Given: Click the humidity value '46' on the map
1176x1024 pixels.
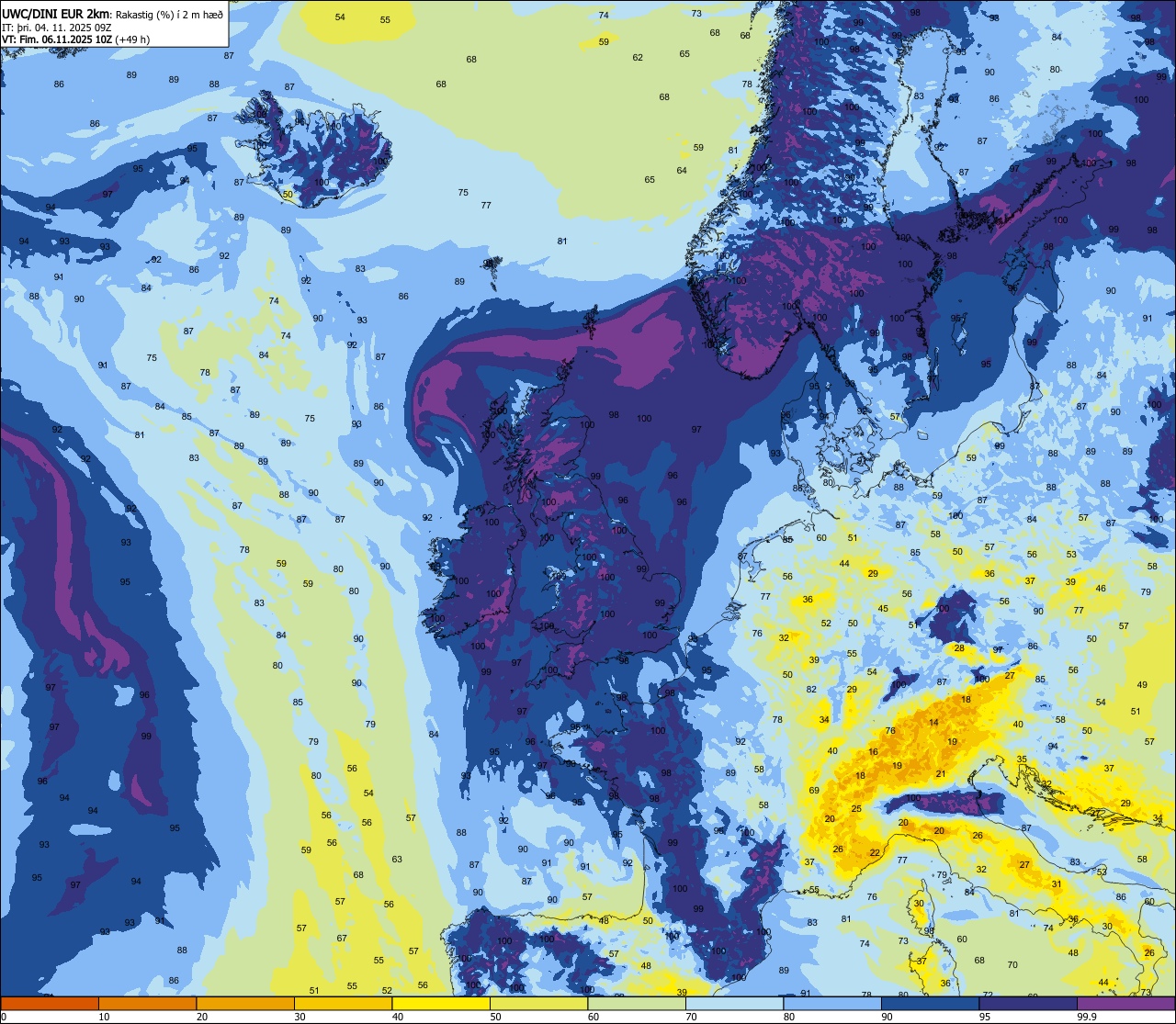Looking at the screenshot, I should tap(1101, 589).
